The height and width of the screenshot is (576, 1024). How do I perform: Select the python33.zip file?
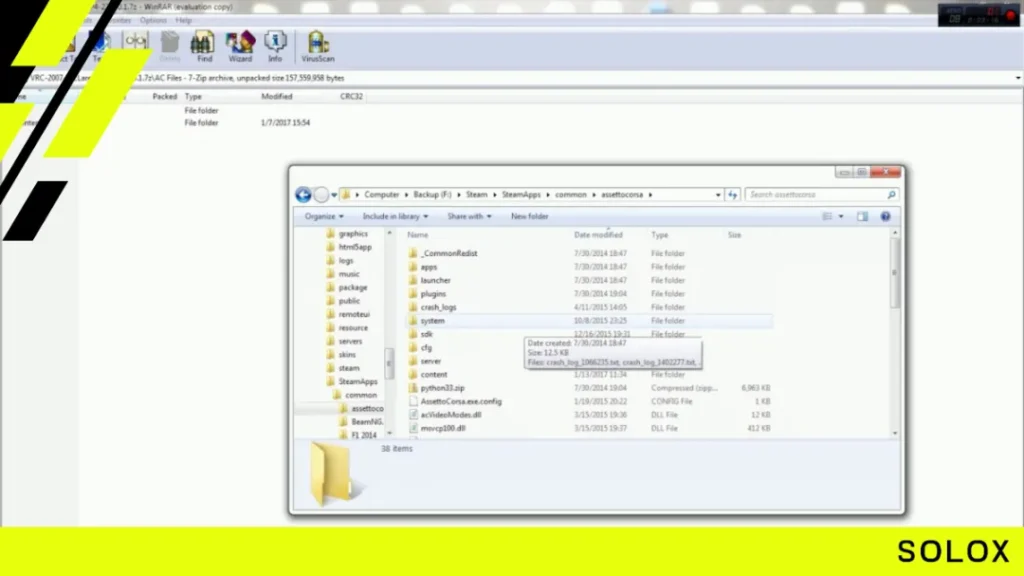pyautogui.click(x=442, y=388)
